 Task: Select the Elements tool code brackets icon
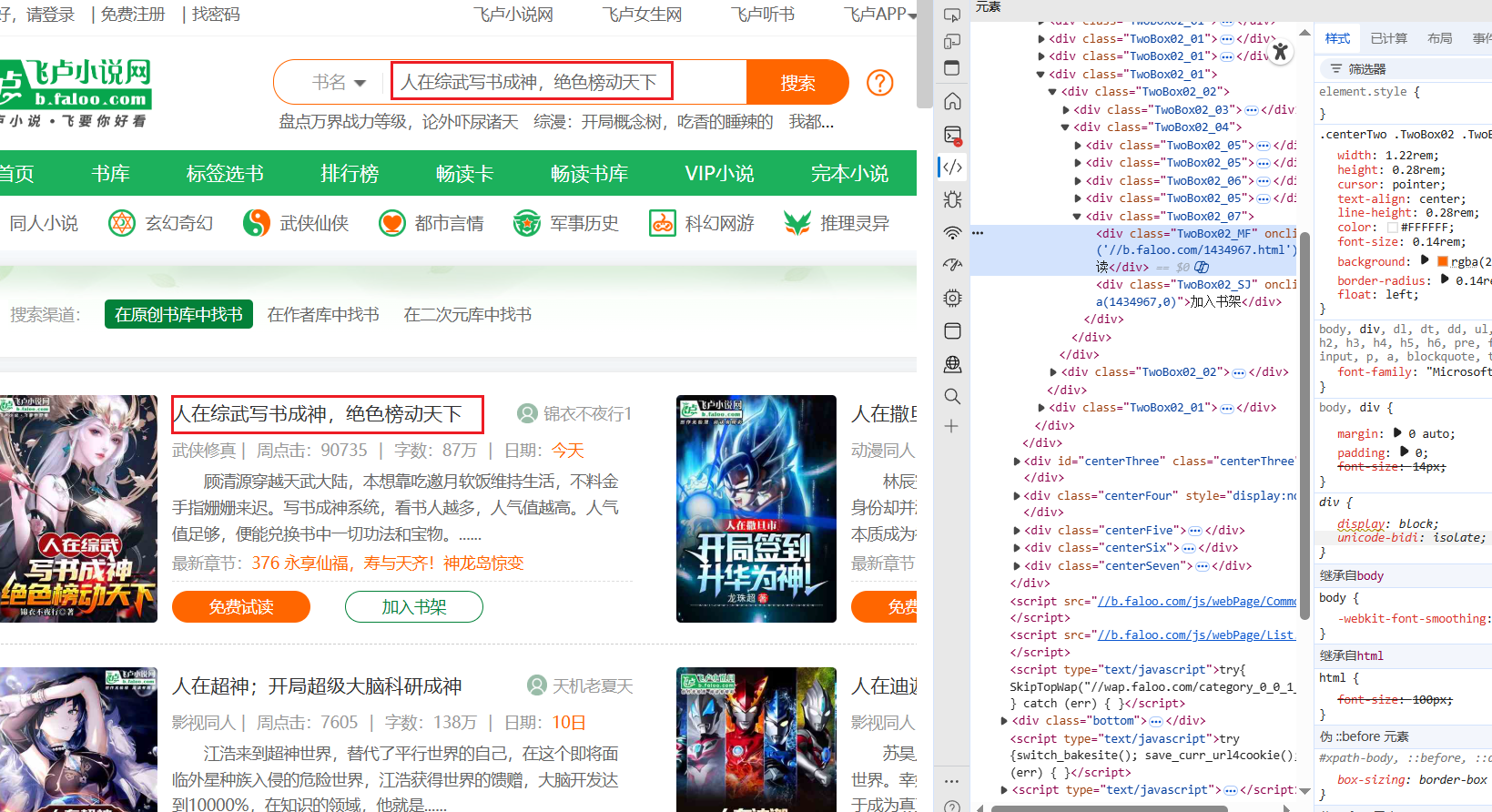click(x=952, y=167)
